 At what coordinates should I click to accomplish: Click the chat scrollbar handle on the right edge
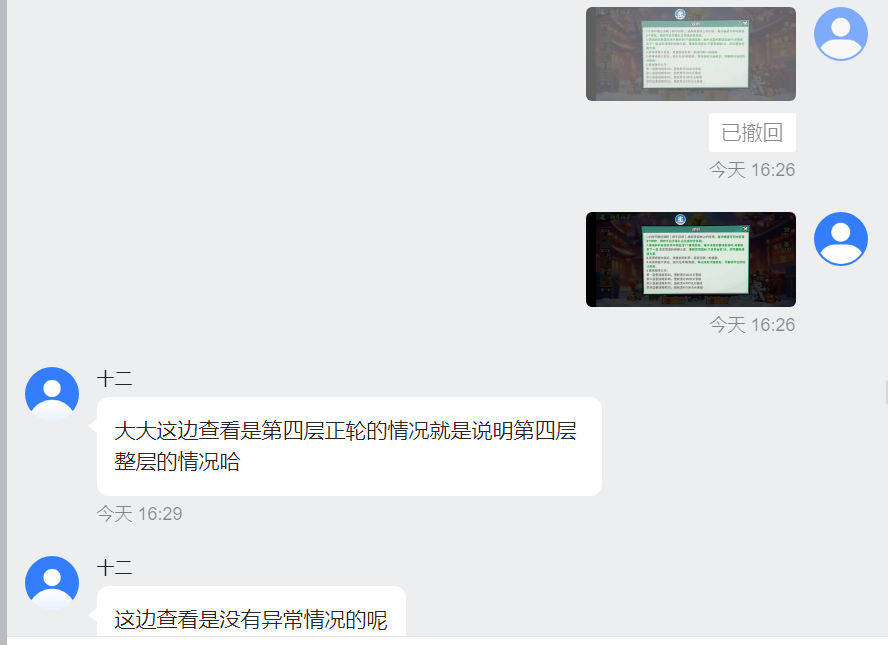pyautogui.click(x=886, y=392)
